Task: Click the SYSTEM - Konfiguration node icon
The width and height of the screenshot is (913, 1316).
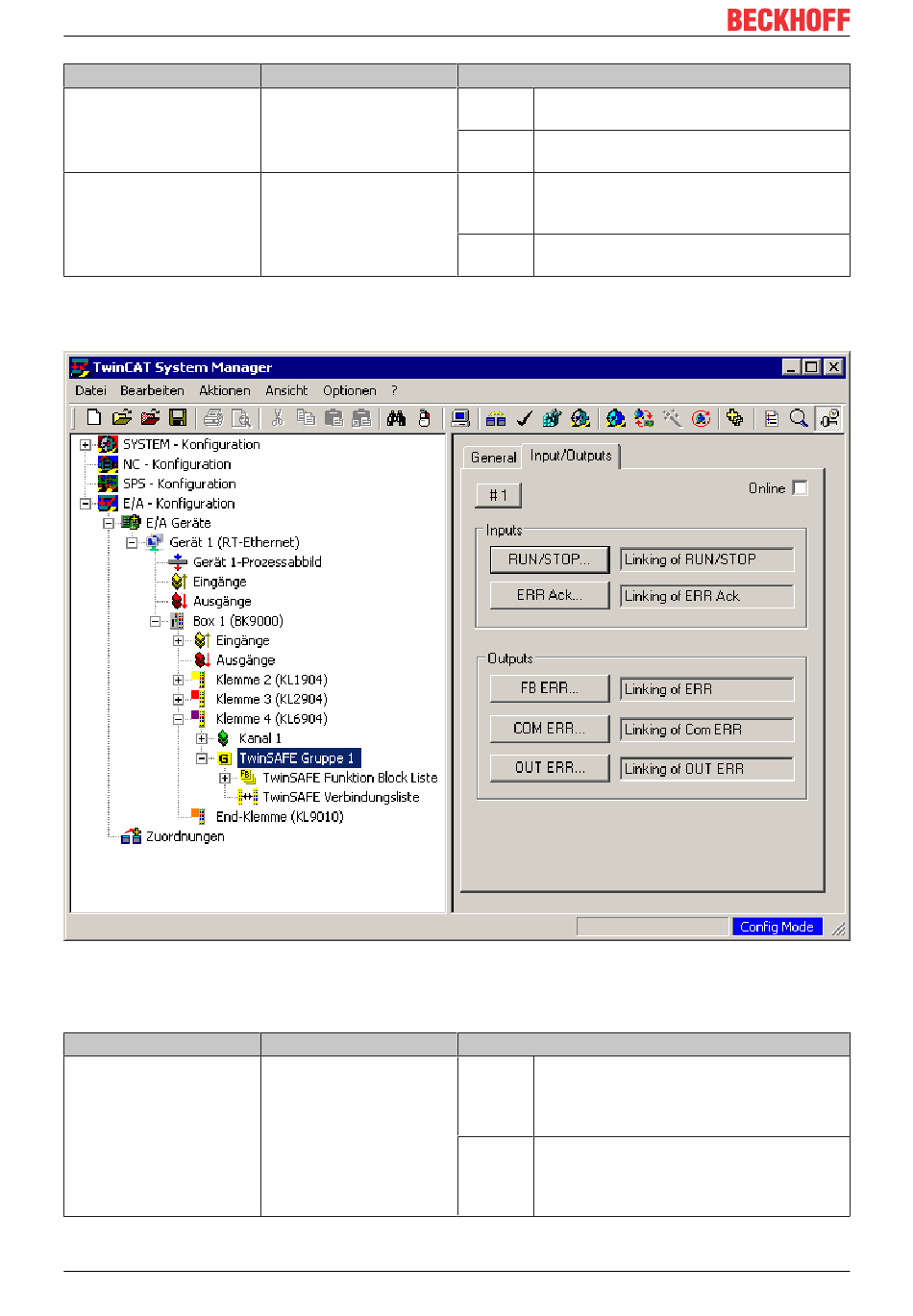Action: pos(108,444)
